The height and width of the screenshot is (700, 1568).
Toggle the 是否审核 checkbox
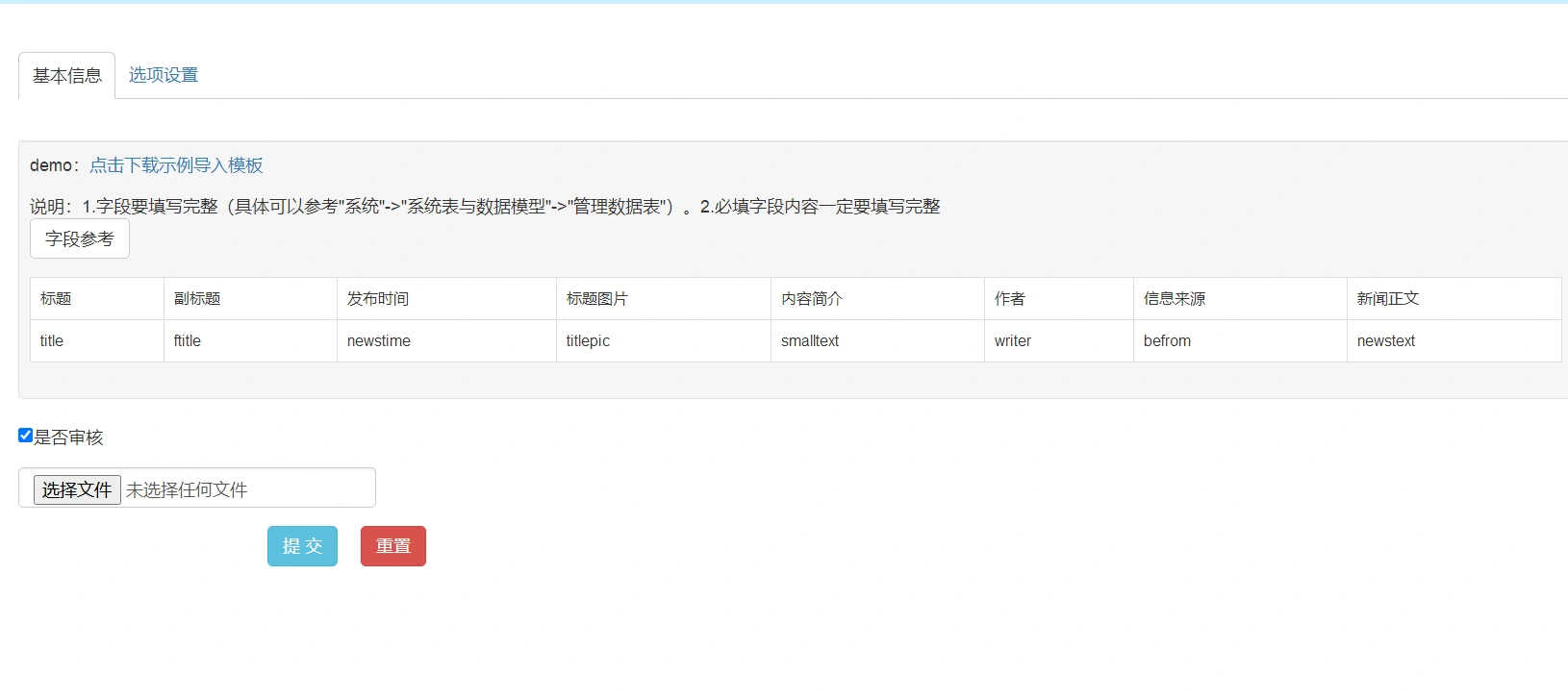26,436
